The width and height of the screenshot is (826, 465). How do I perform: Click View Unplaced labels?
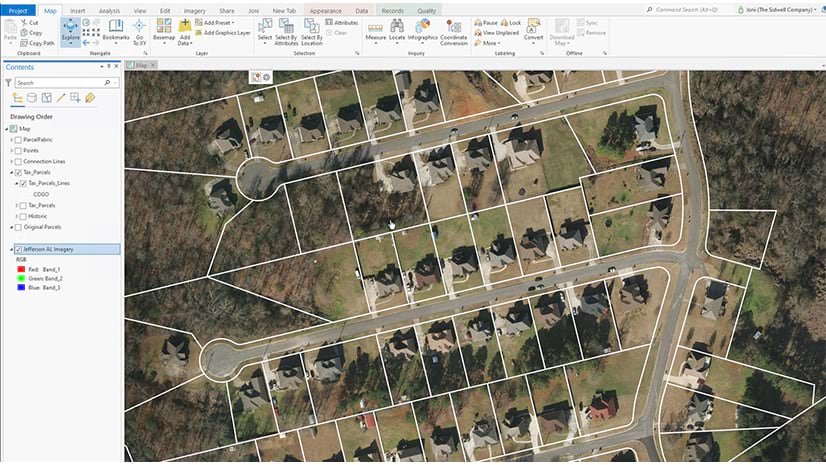(497, 33)
